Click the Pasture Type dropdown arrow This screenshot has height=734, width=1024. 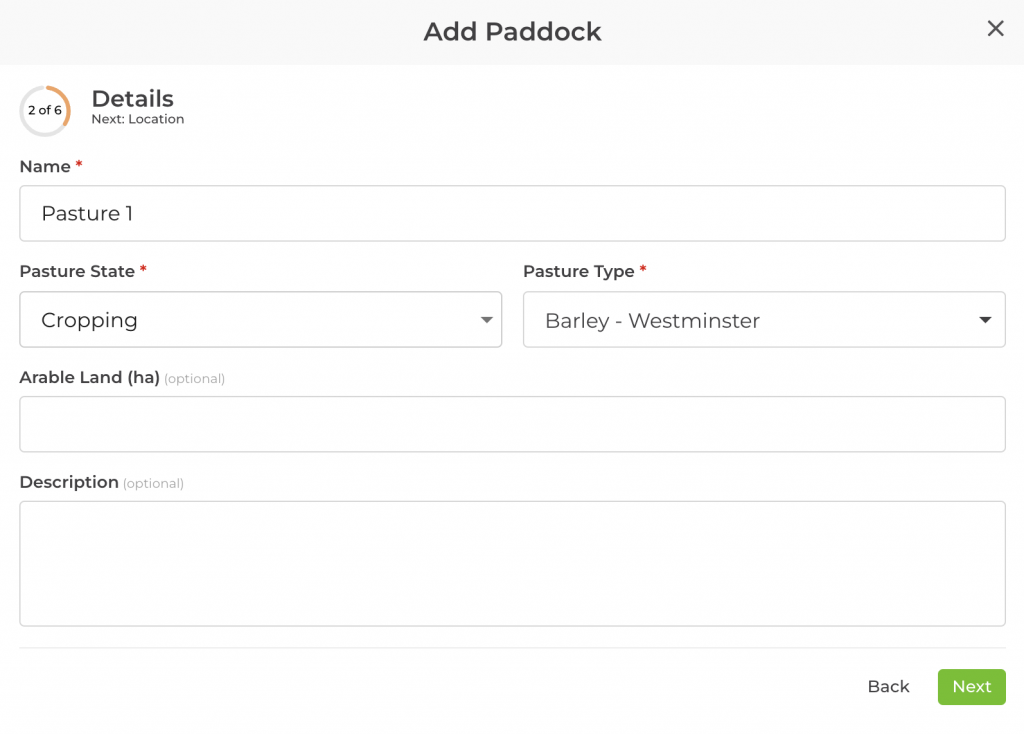pyautogui.click(x=985, y=320)
